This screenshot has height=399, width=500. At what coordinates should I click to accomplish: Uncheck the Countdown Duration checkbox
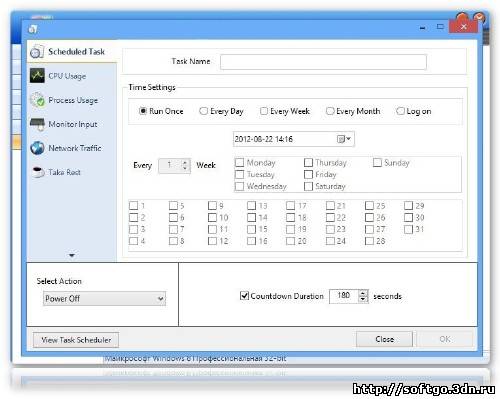[x=244, y=296]
